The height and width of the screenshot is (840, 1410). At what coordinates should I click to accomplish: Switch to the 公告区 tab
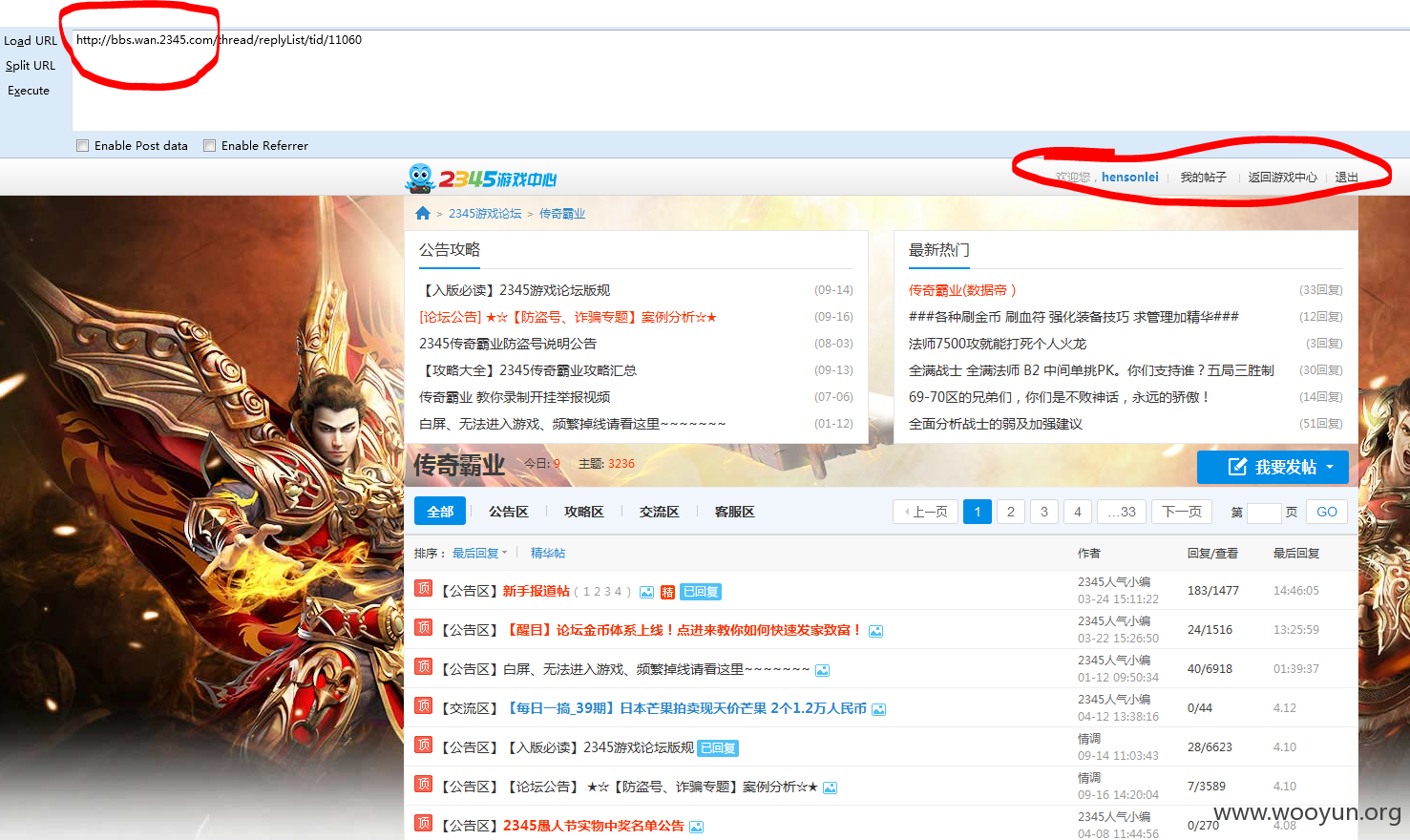pos(509,512)
